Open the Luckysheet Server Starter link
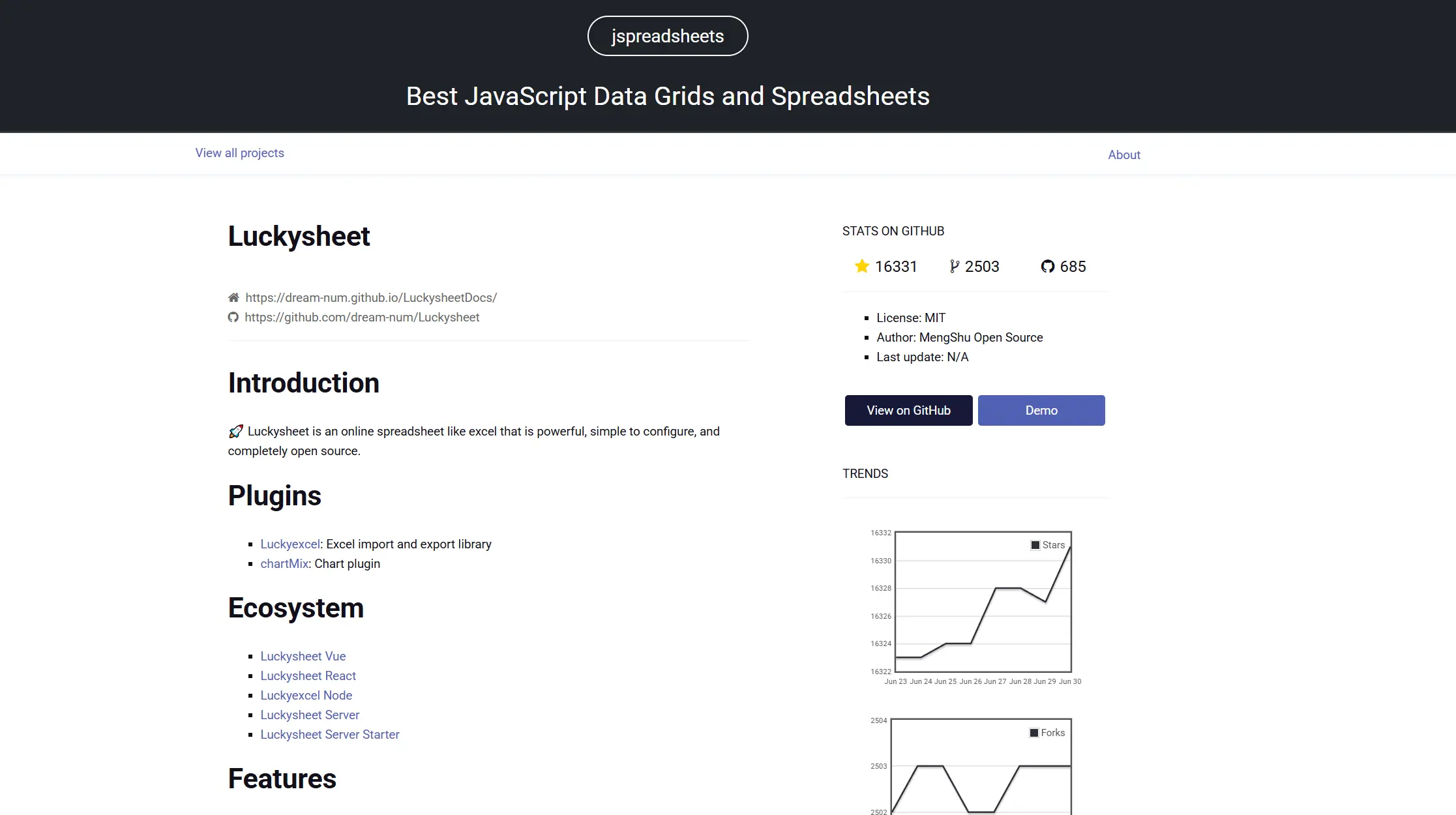The image size is (1456, 815). pos(329,734)
